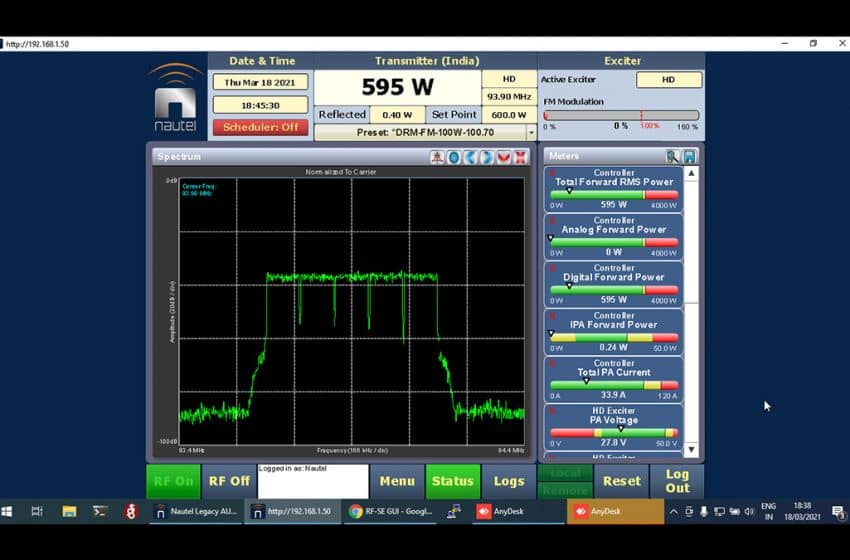Click the magnifier icon in Meters header
Image resolution: width=850 pixels, height=560 pixels.
(x=674, y=156)
